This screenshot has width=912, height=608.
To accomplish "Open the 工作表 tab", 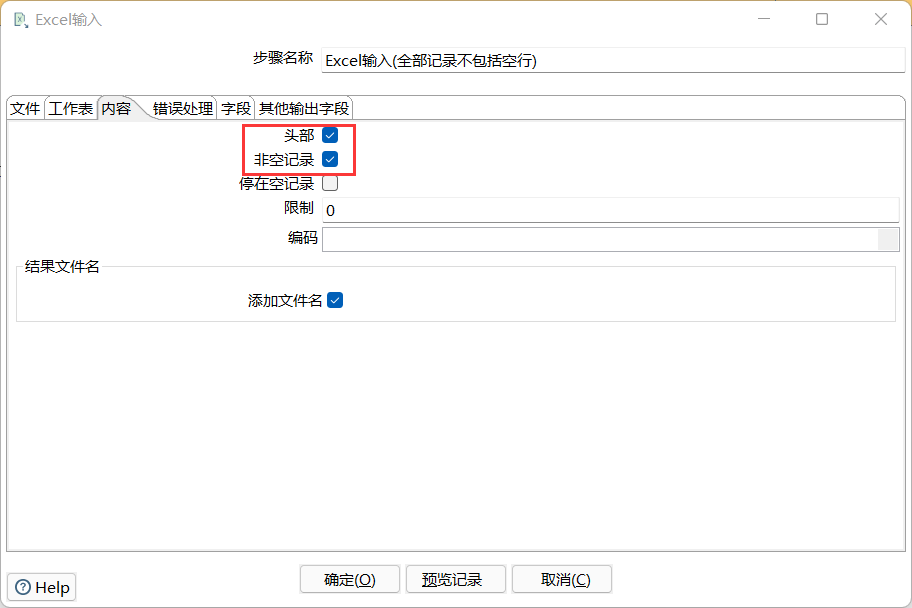I will point(69,107).
